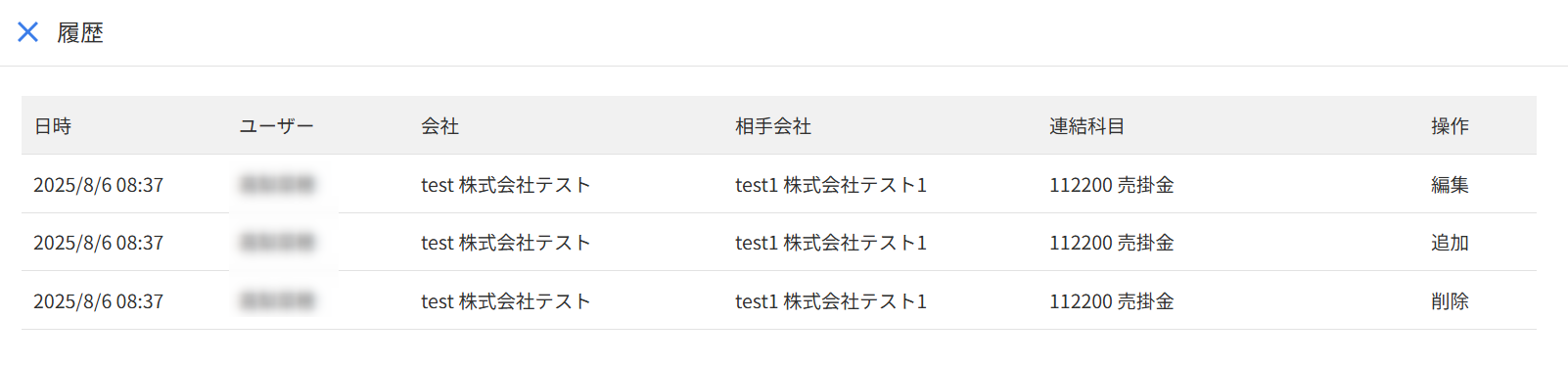This screenshot has height=365, width=1568.
Task: Click 相手会社 cell in the 追加 row
Action: click(x=831, y=243)
